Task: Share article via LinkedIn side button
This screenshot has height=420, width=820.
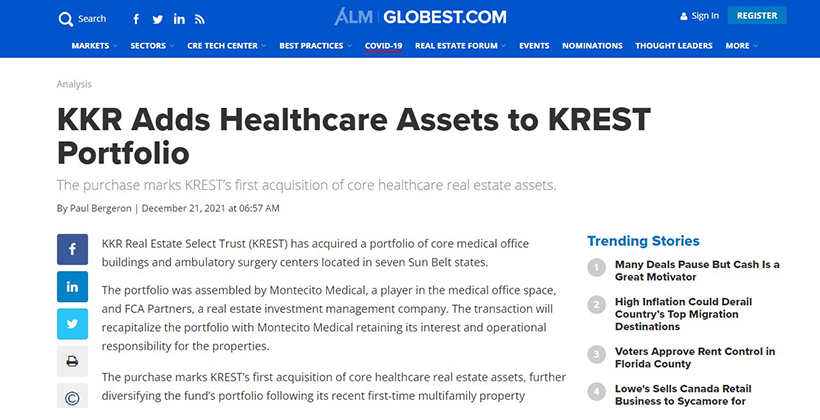Action: 72,287
